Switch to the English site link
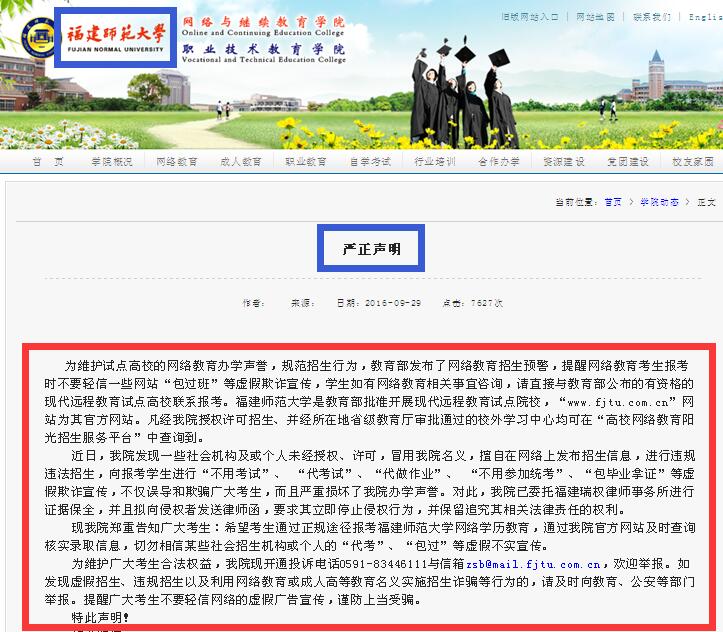Screen dimensions: 723x632 point(705,17)
